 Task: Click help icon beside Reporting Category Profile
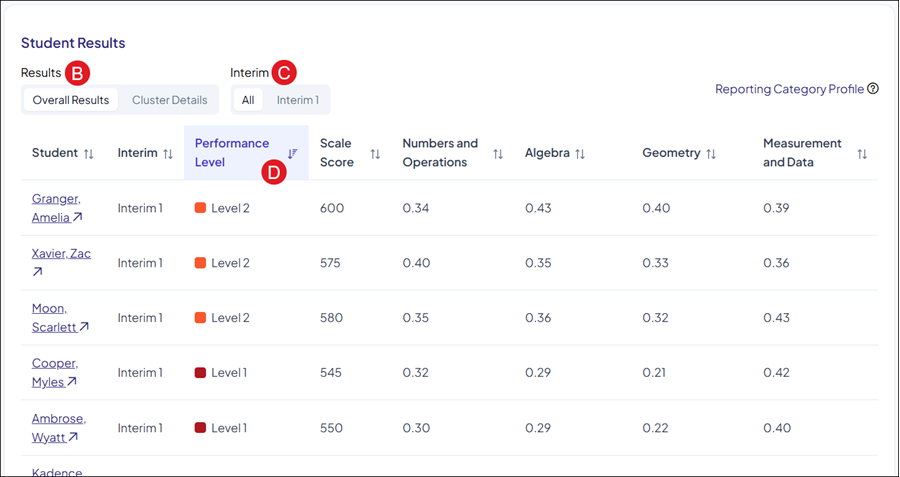point(873,89)
